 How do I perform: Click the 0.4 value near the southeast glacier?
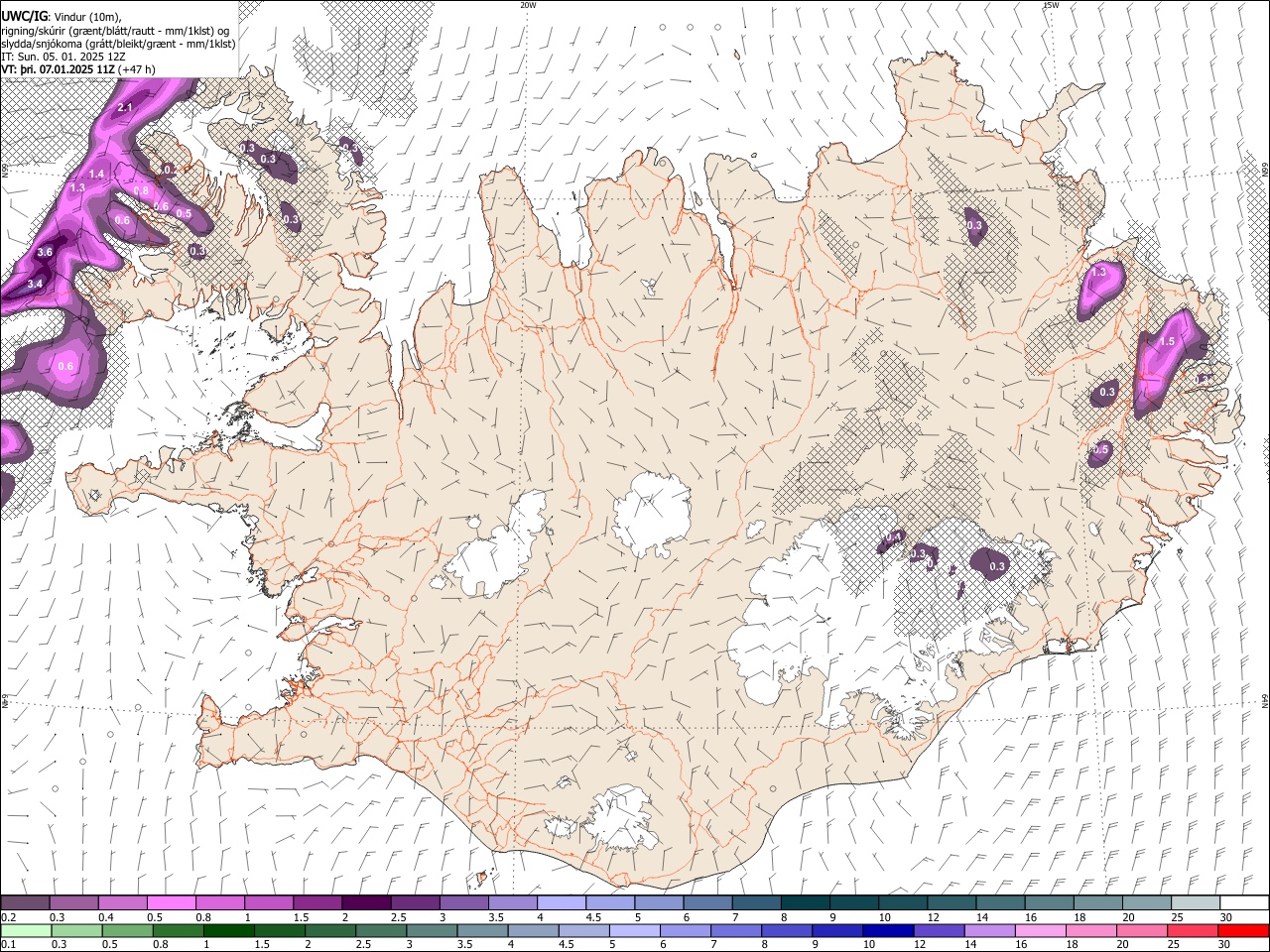(x=893, y=536)
